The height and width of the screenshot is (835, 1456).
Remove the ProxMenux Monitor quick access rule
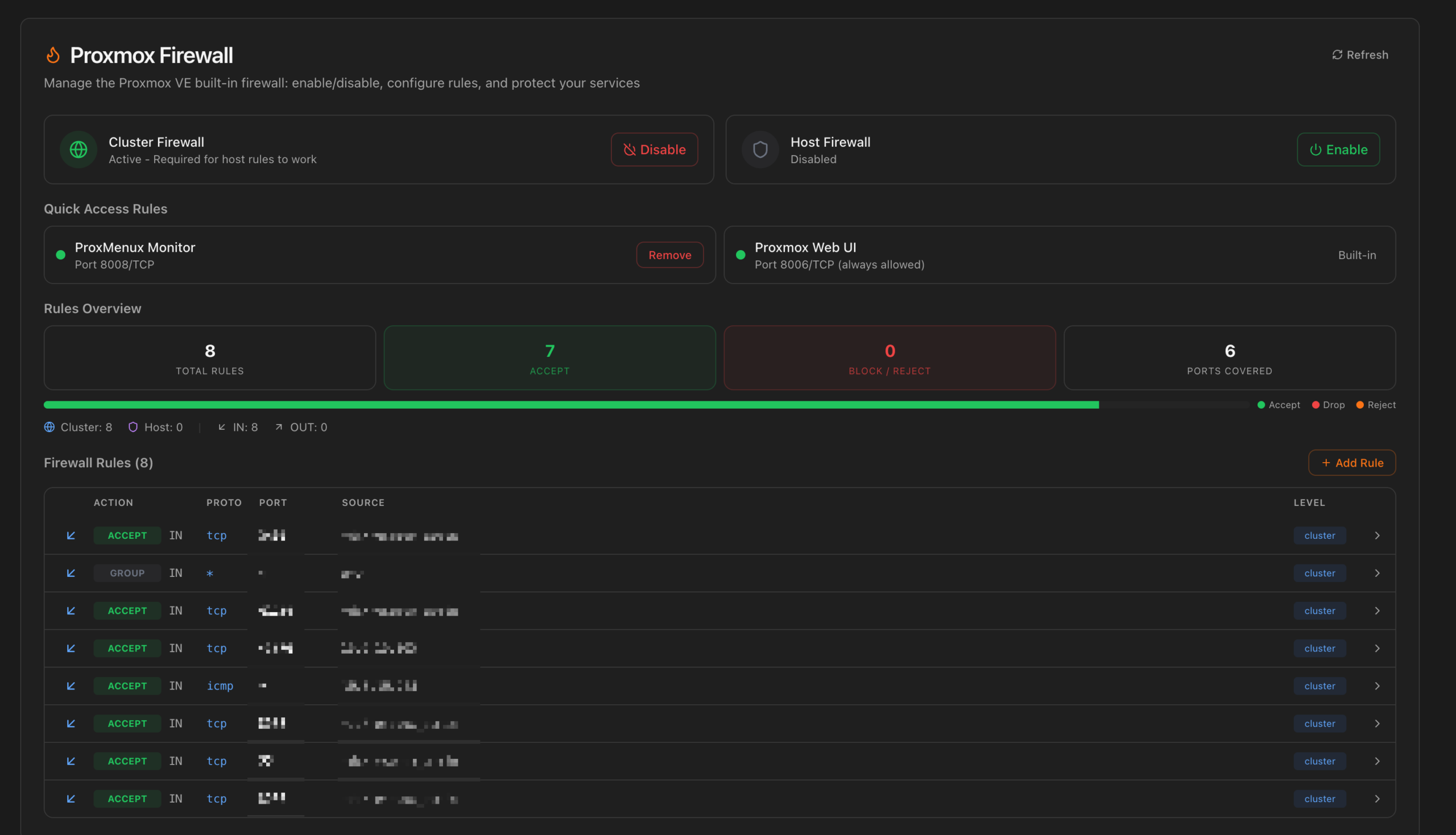669,255
